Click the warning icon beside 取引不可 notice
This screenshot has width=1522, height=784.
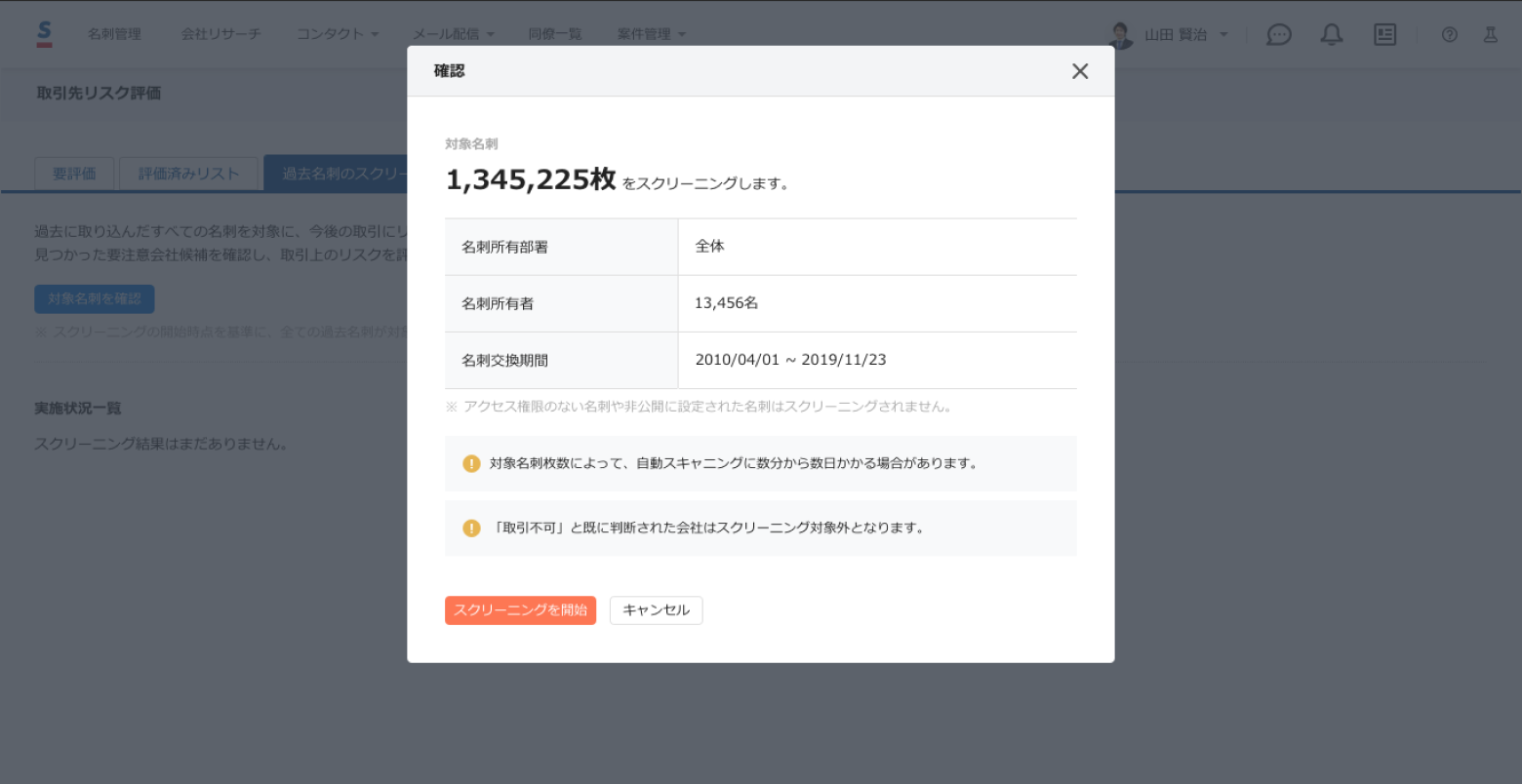click(471, 528)
